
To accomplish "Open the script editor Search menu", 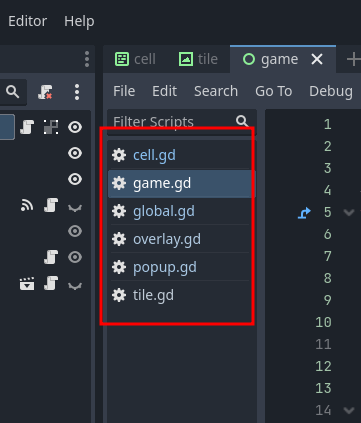I will point(216,91).
